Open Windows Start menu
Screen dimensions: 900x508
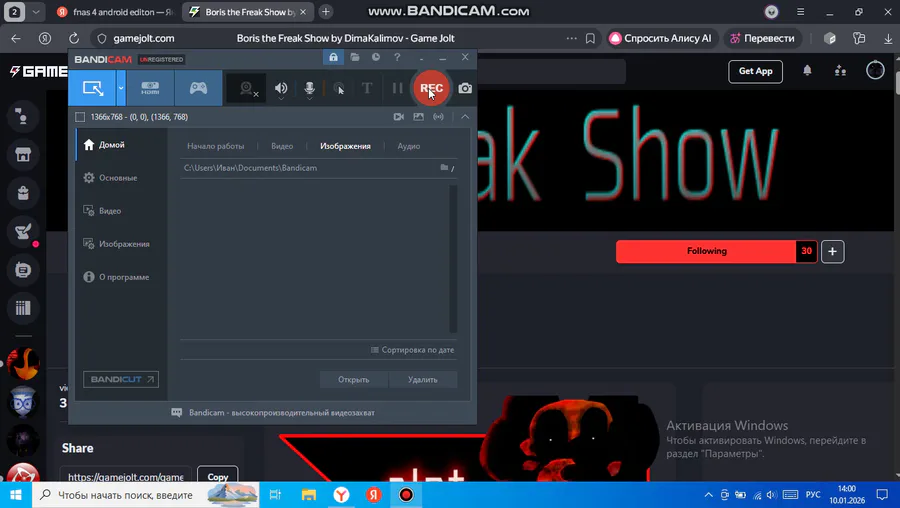(x=16, y=495)
